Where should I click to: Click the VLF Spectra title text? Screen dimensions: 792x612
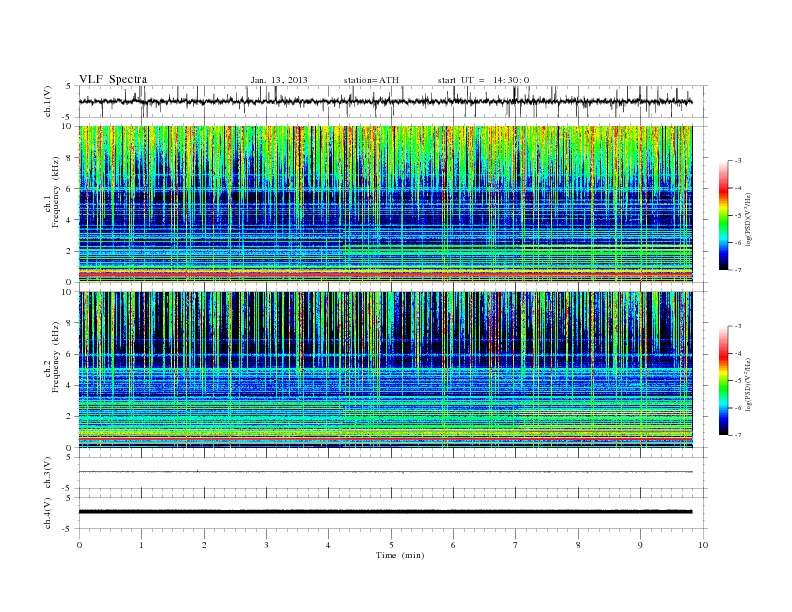113,79
